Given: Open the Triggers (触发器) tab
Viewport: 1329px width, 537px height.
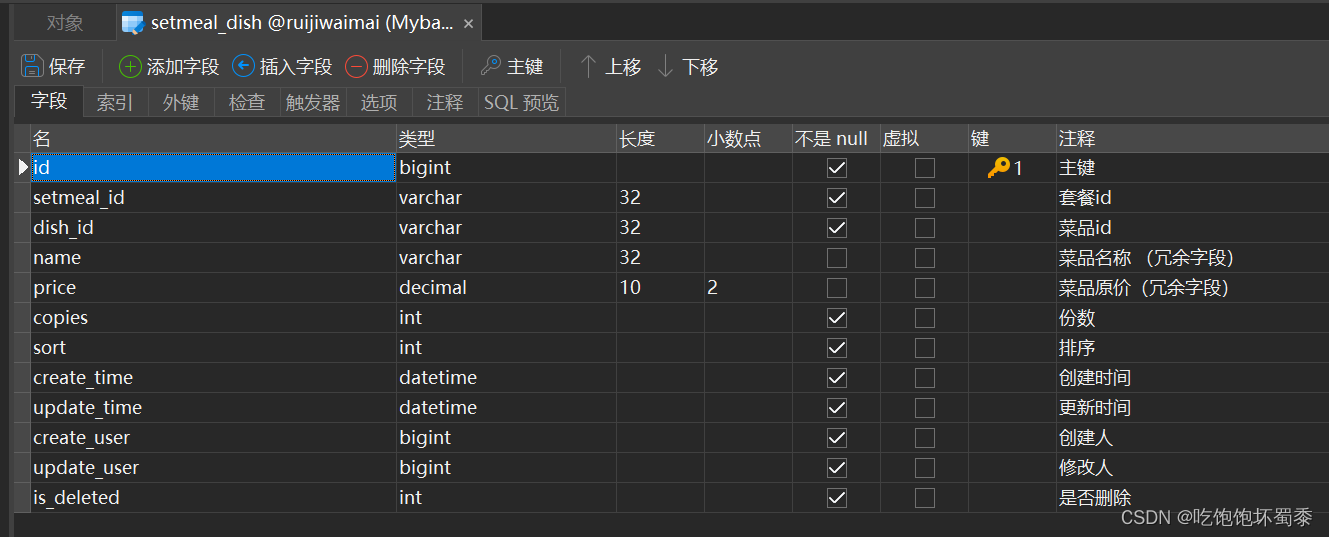Looking at the screenshot, I should click(313, 102).
